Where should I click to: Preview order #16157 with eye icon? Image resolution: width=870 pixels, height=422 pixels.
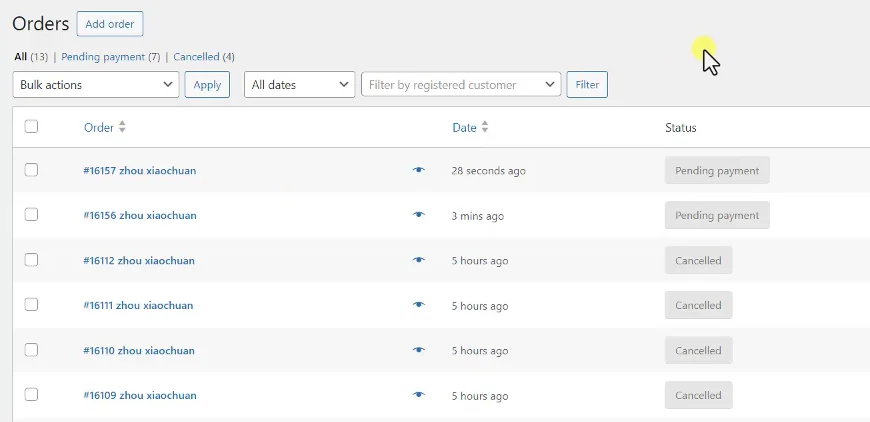[419, 170]
